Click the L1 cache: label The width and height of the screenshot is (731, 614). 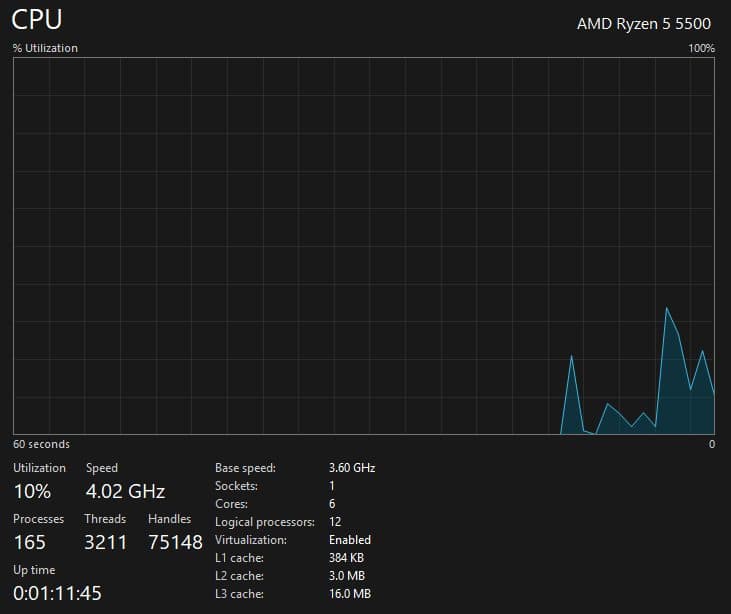(239, 558)
